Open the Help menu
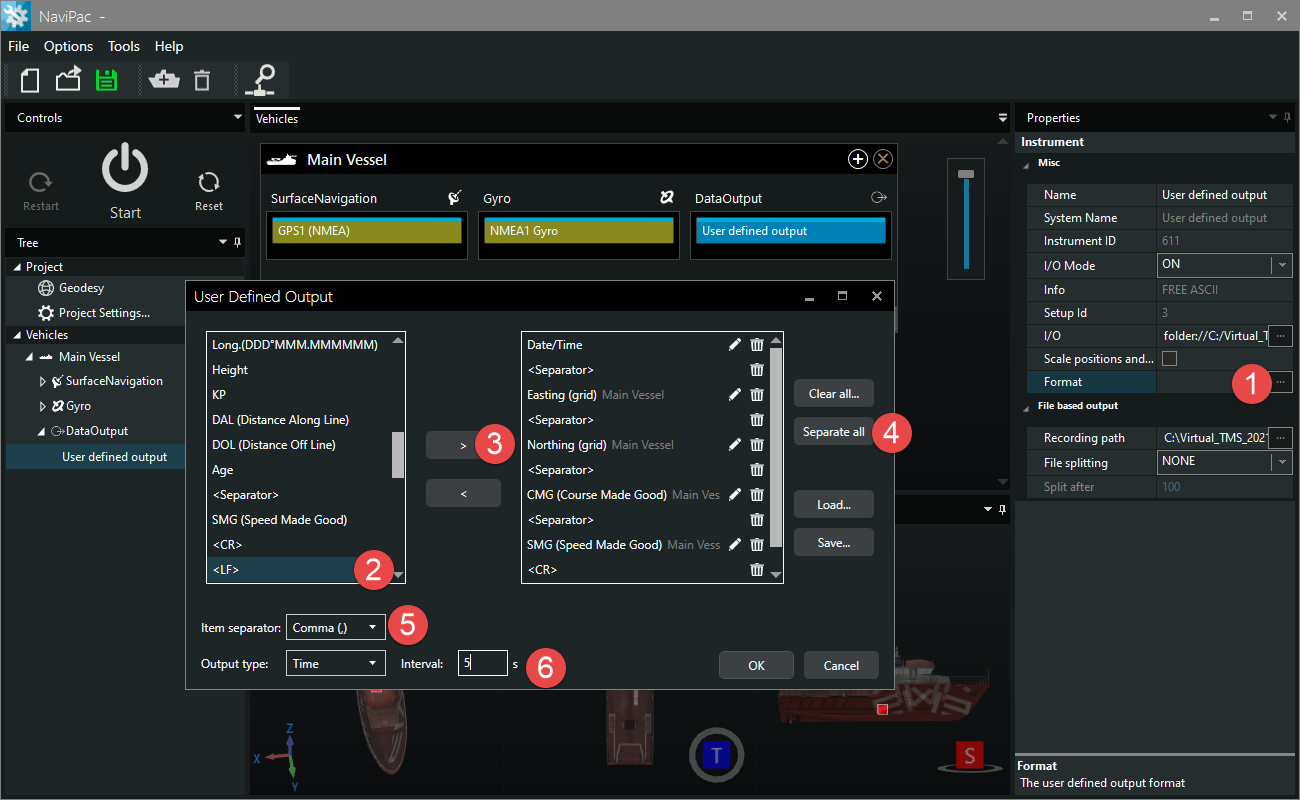1300x800 pixels. (169, 46)
